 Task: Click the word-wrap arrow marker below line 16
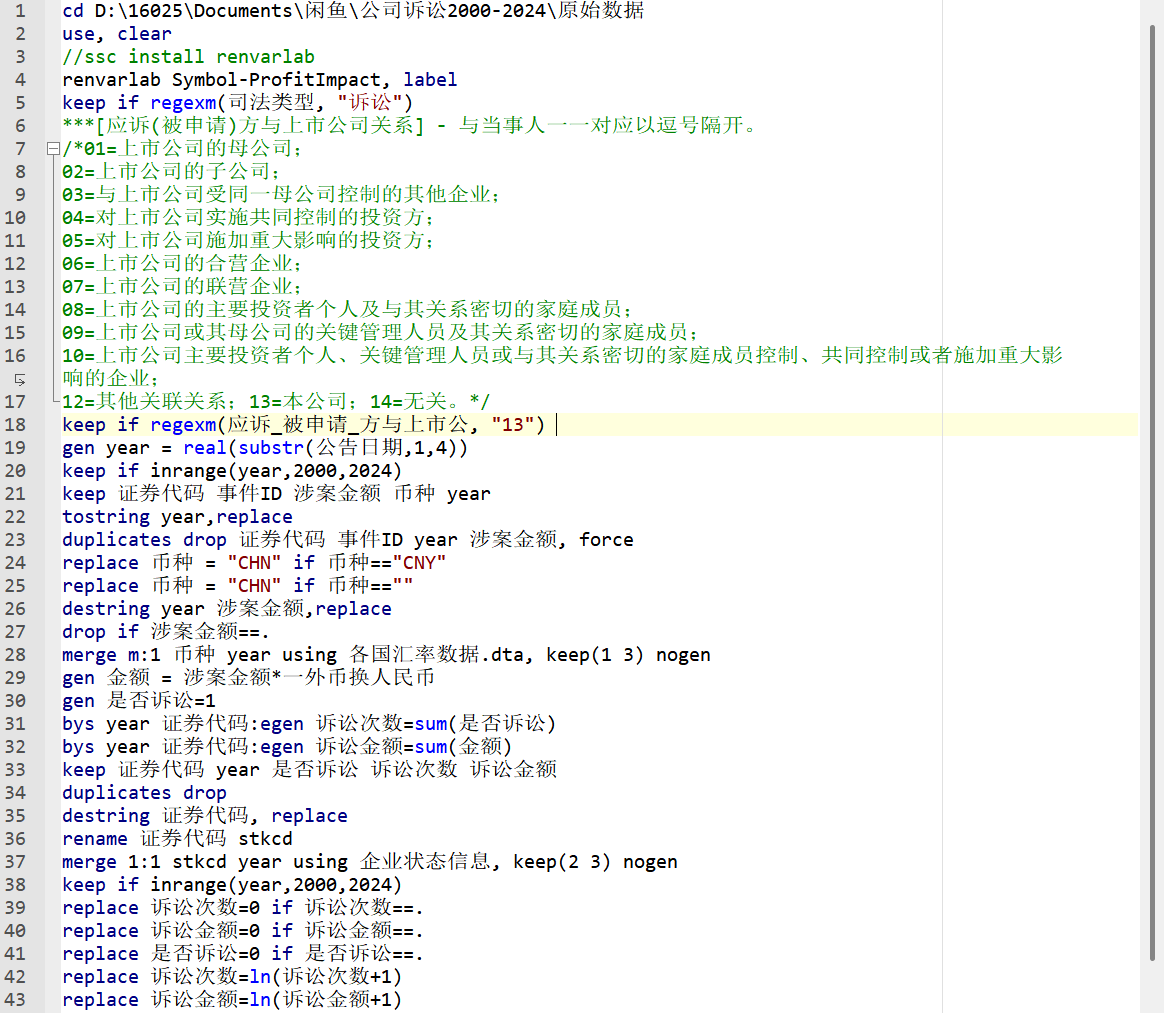pos(20,380)
